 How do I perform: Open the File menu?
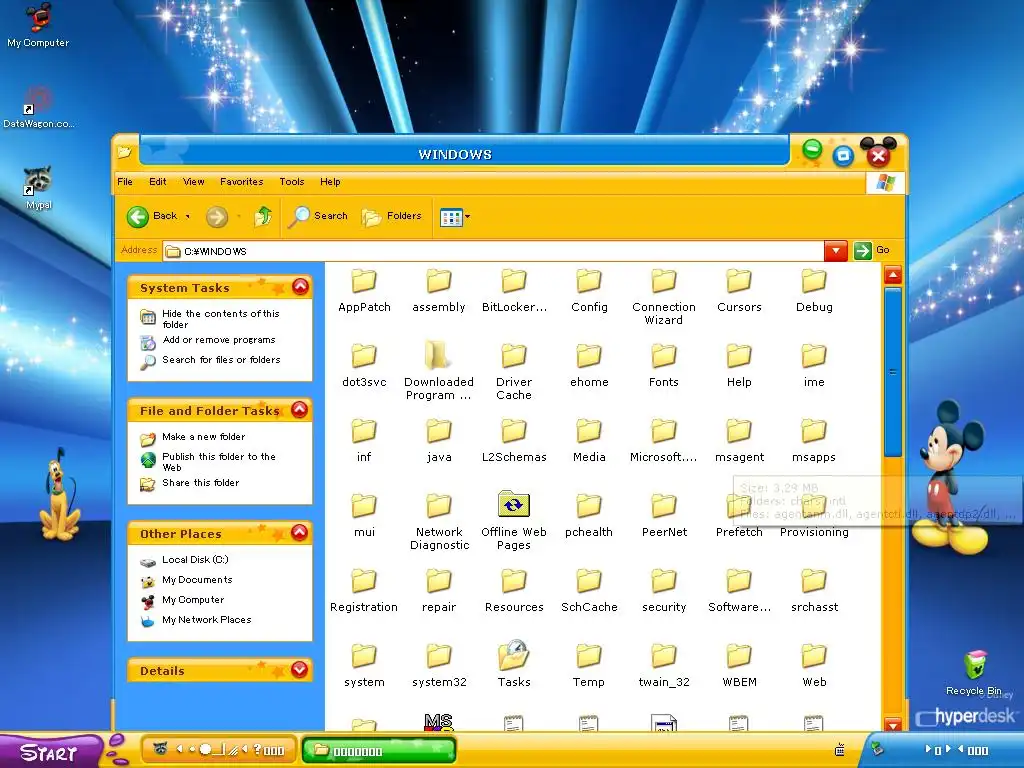pos(125,182)
